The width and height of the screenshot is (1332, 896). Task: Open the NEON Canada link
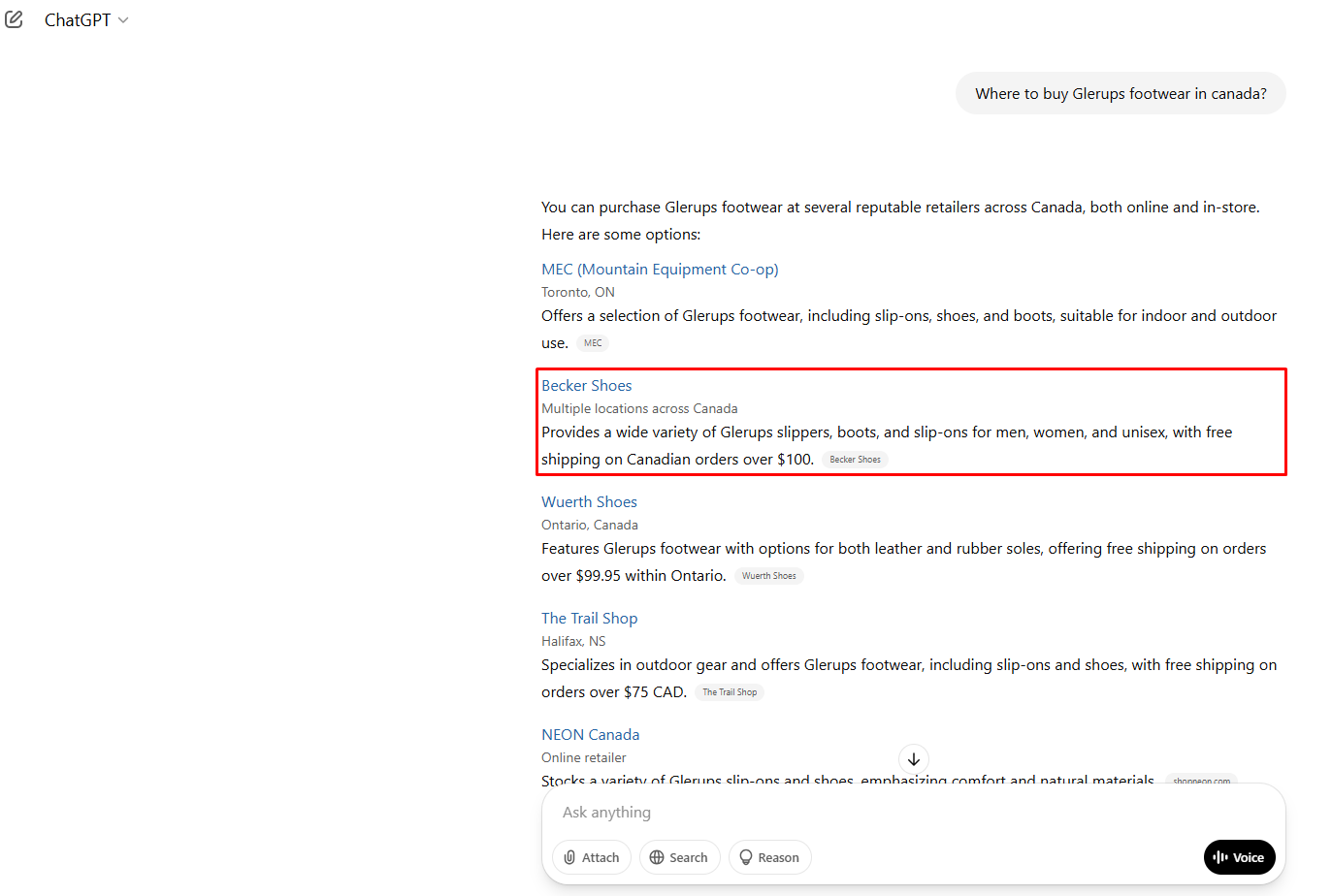pos(590,735)
